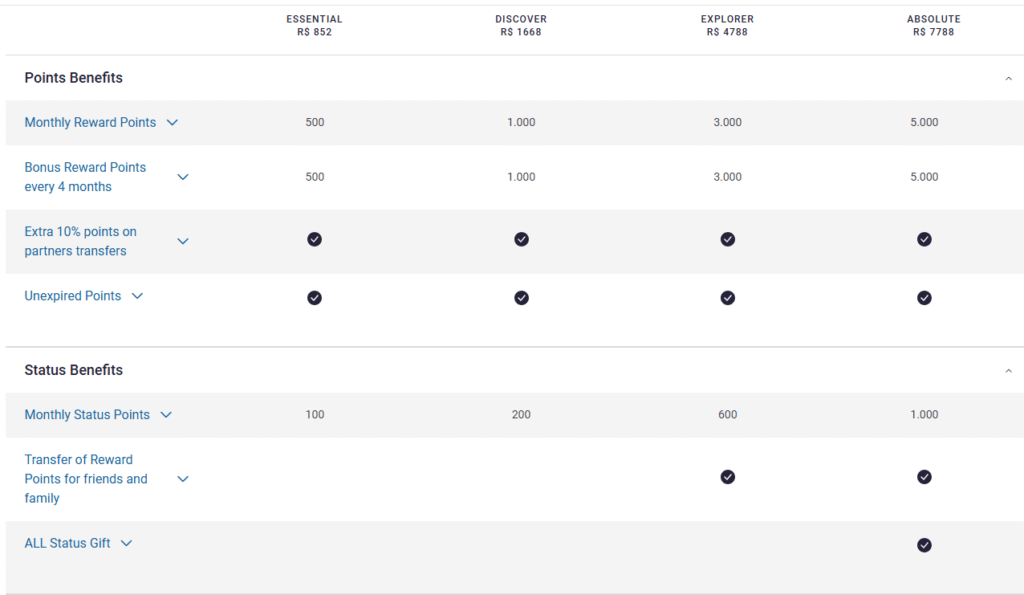Image resolution: width=1024 pixels, height=595 pixels.
Task: Select the Absolute plan column header
Action: point(932,26)
